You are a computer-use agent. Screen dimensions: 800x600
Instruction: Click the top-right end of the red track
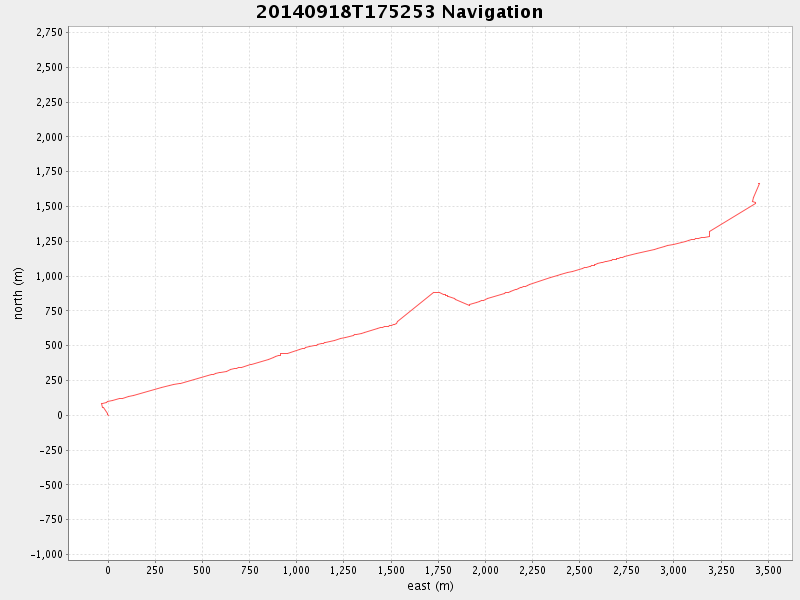(x=759, y=184)
